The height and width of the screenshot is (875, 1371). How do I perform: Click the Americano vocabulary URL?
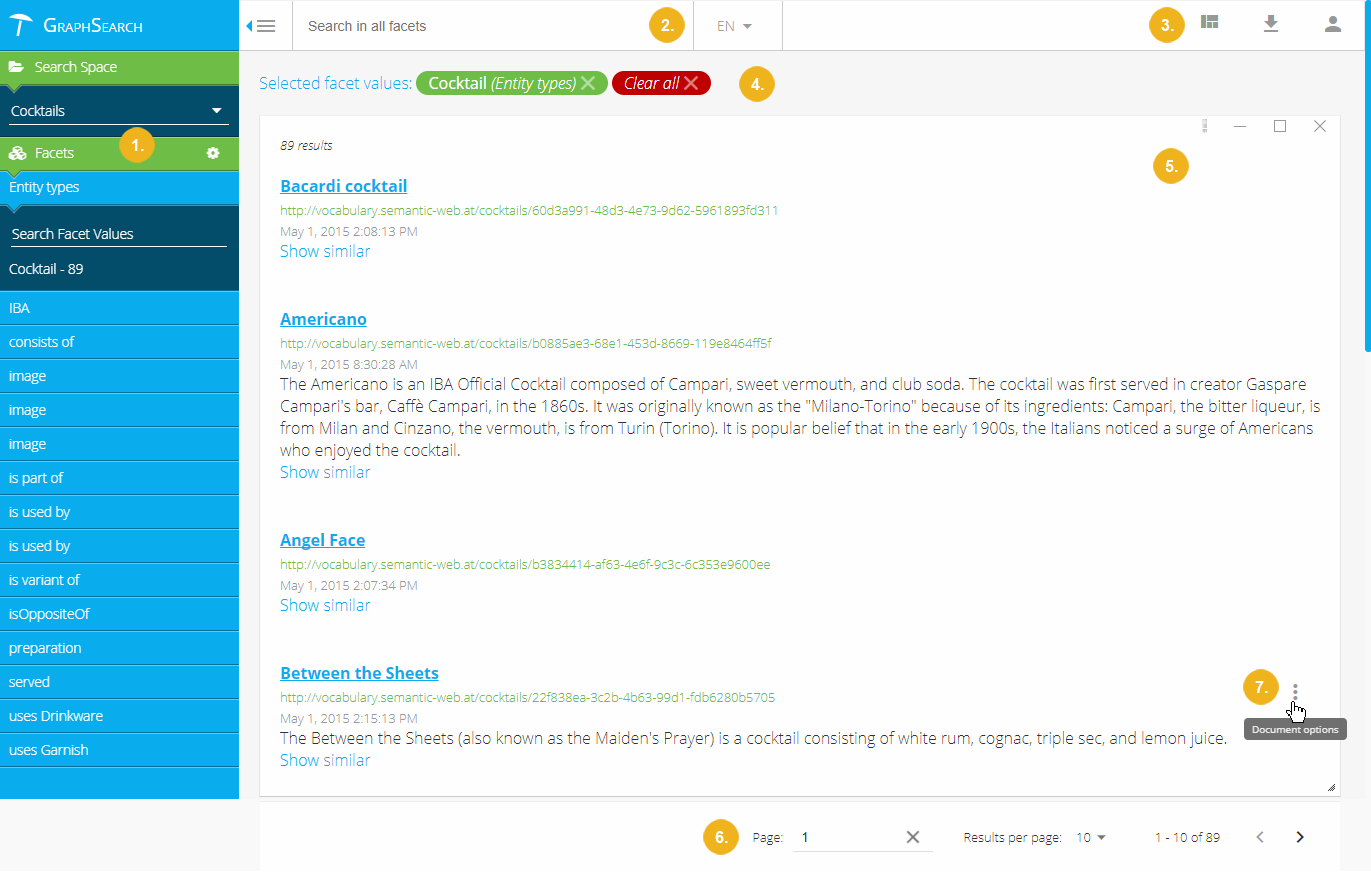[x=526, y=344]
